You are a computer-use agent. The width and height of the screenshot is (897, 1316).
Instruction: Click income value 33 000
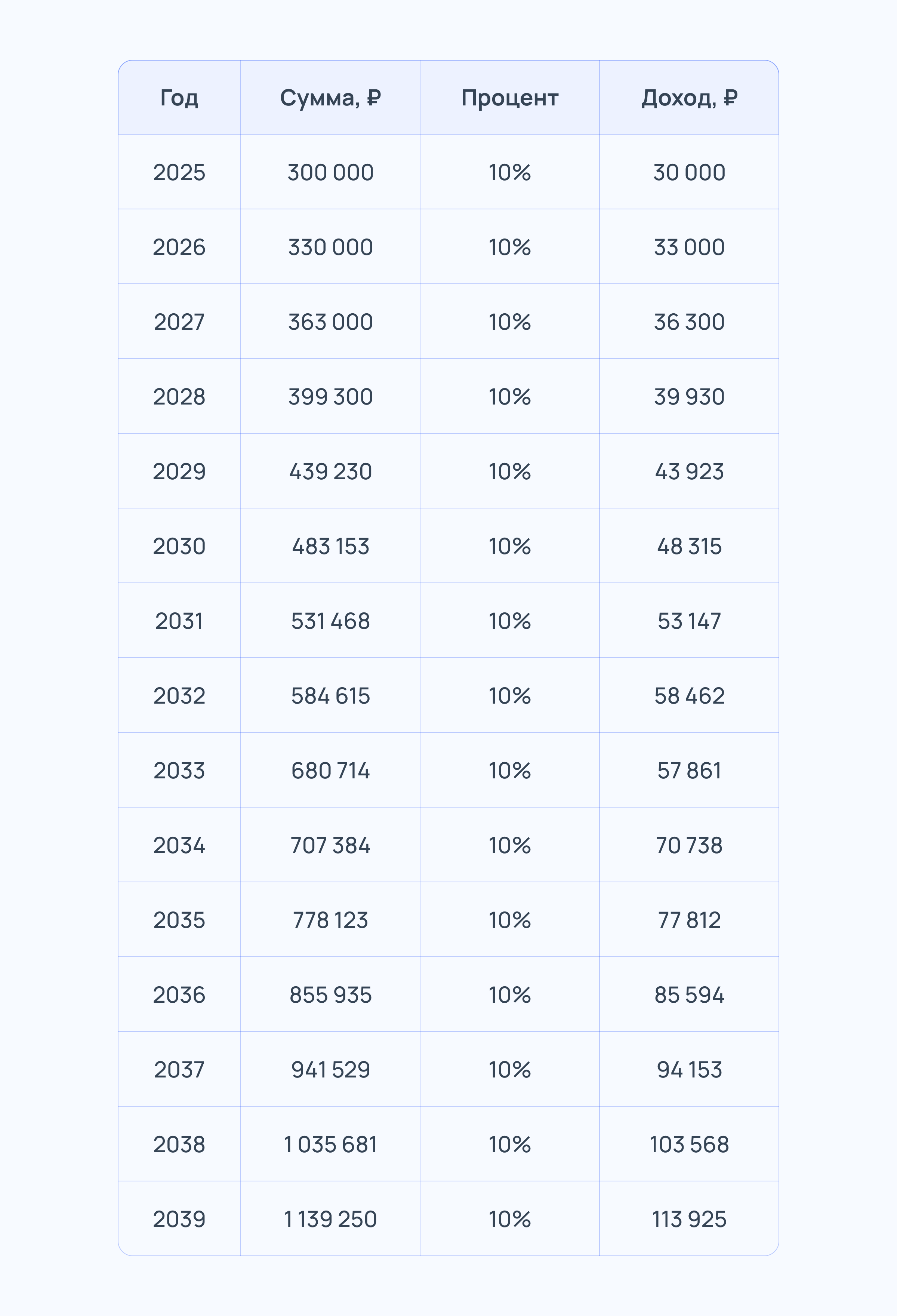point(689,247)
